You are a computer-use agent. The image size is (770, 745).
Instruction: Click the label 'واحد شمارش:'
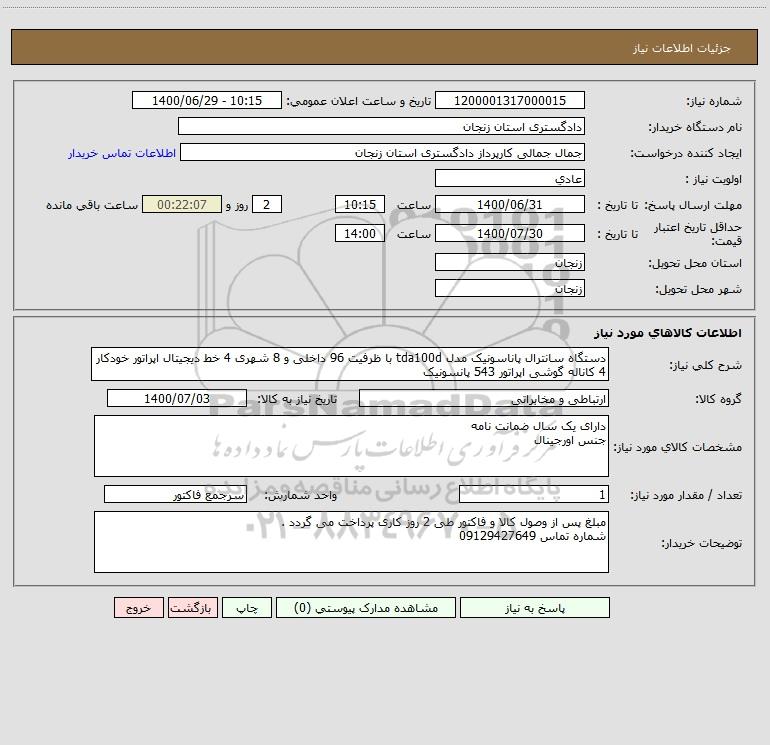(x=301, y=496)
